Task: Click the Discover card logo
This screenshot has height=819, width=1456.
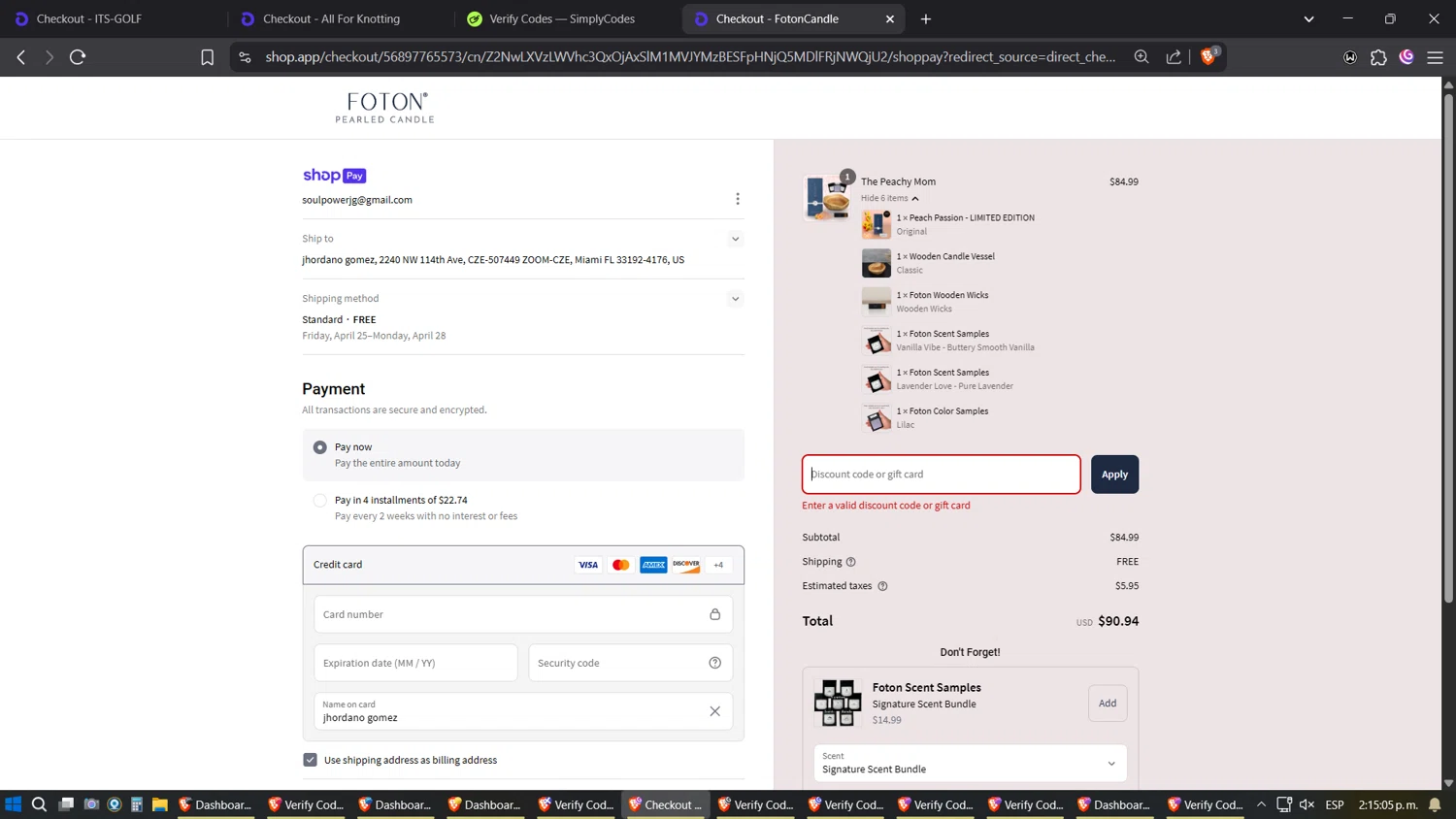Action: pyautogui.click(x=686, y=565)
